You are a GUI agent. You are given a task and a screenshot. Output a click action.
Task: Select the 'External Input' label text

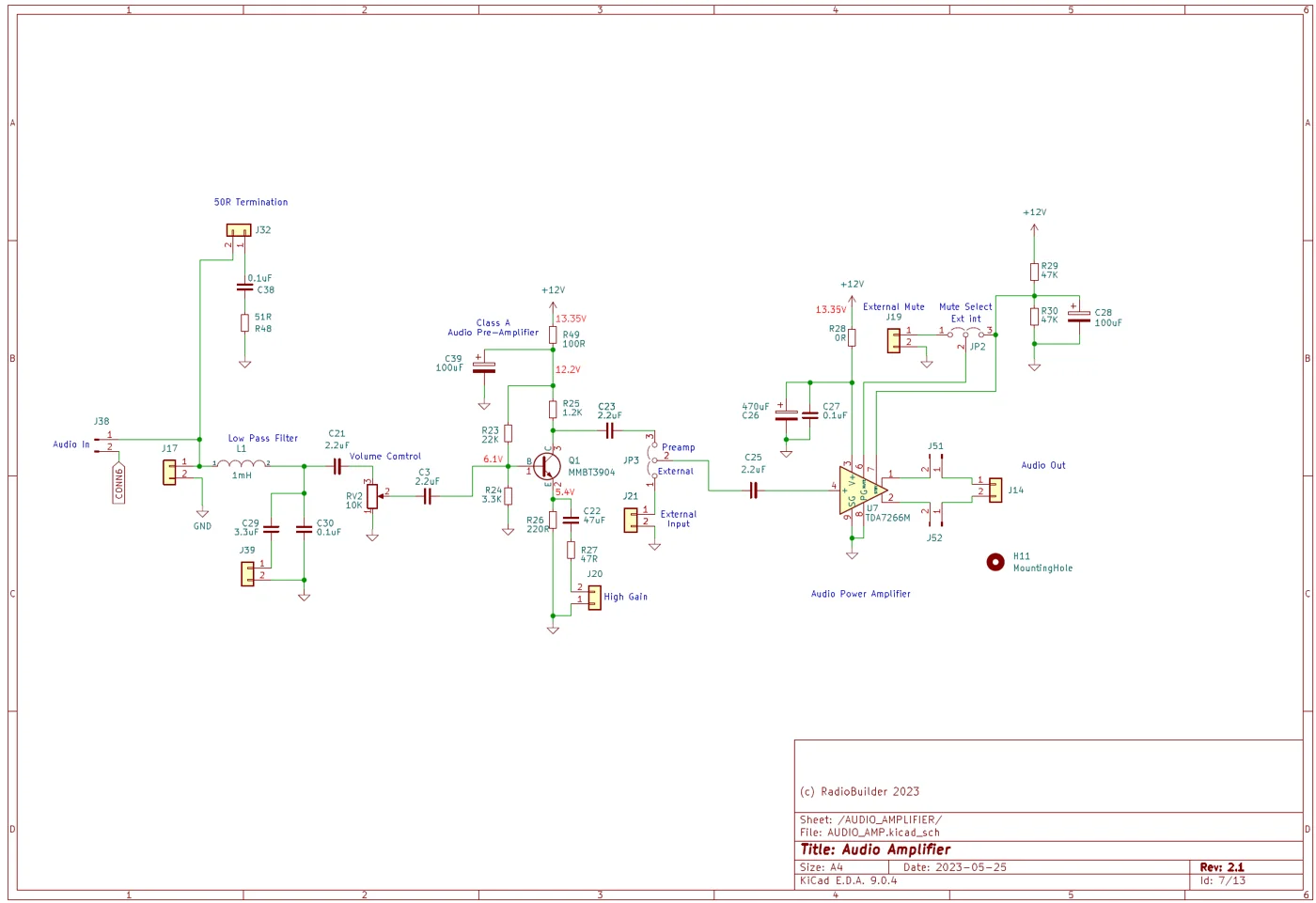679,519
